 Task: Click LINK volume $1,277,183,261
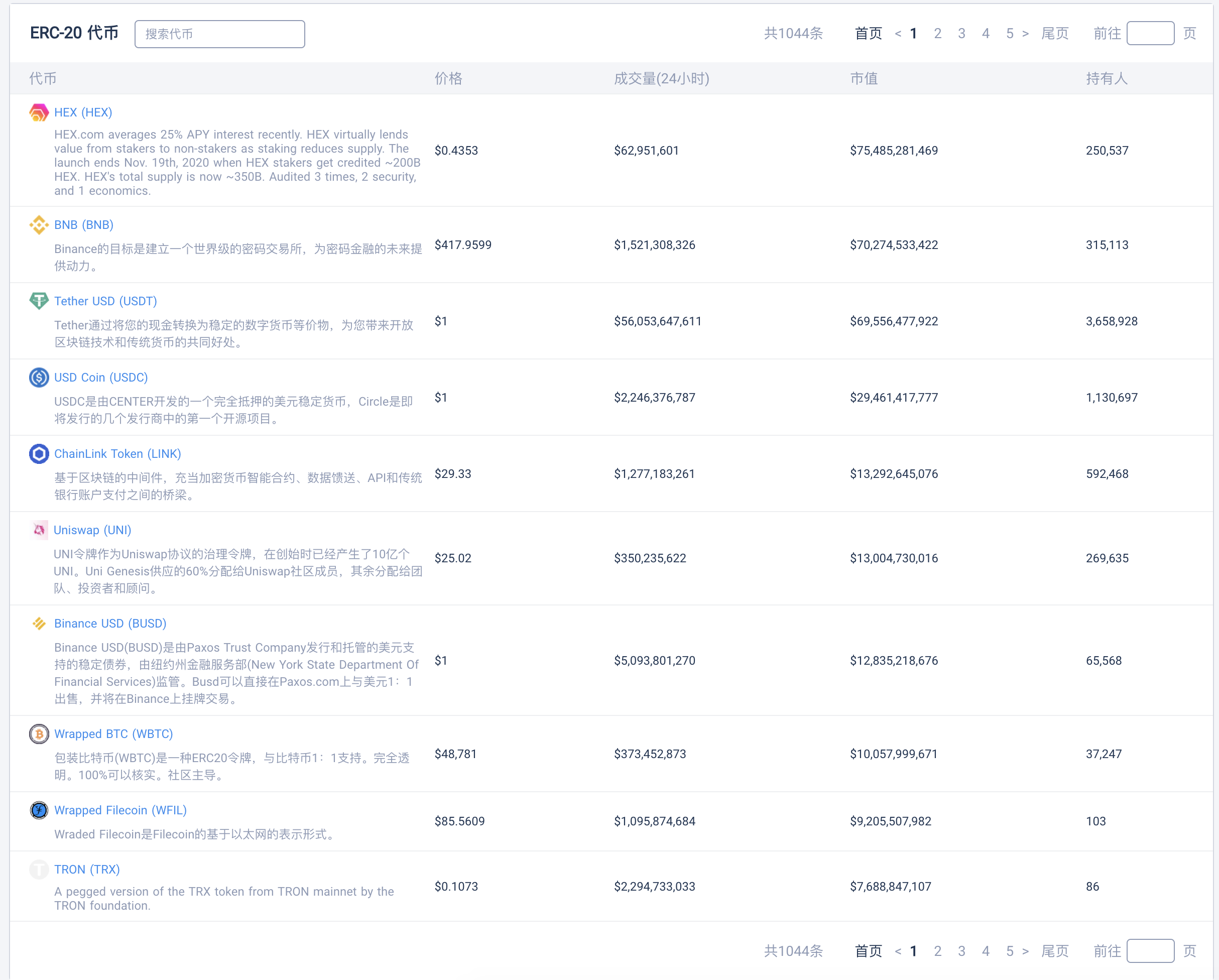(x=655, y=474)
